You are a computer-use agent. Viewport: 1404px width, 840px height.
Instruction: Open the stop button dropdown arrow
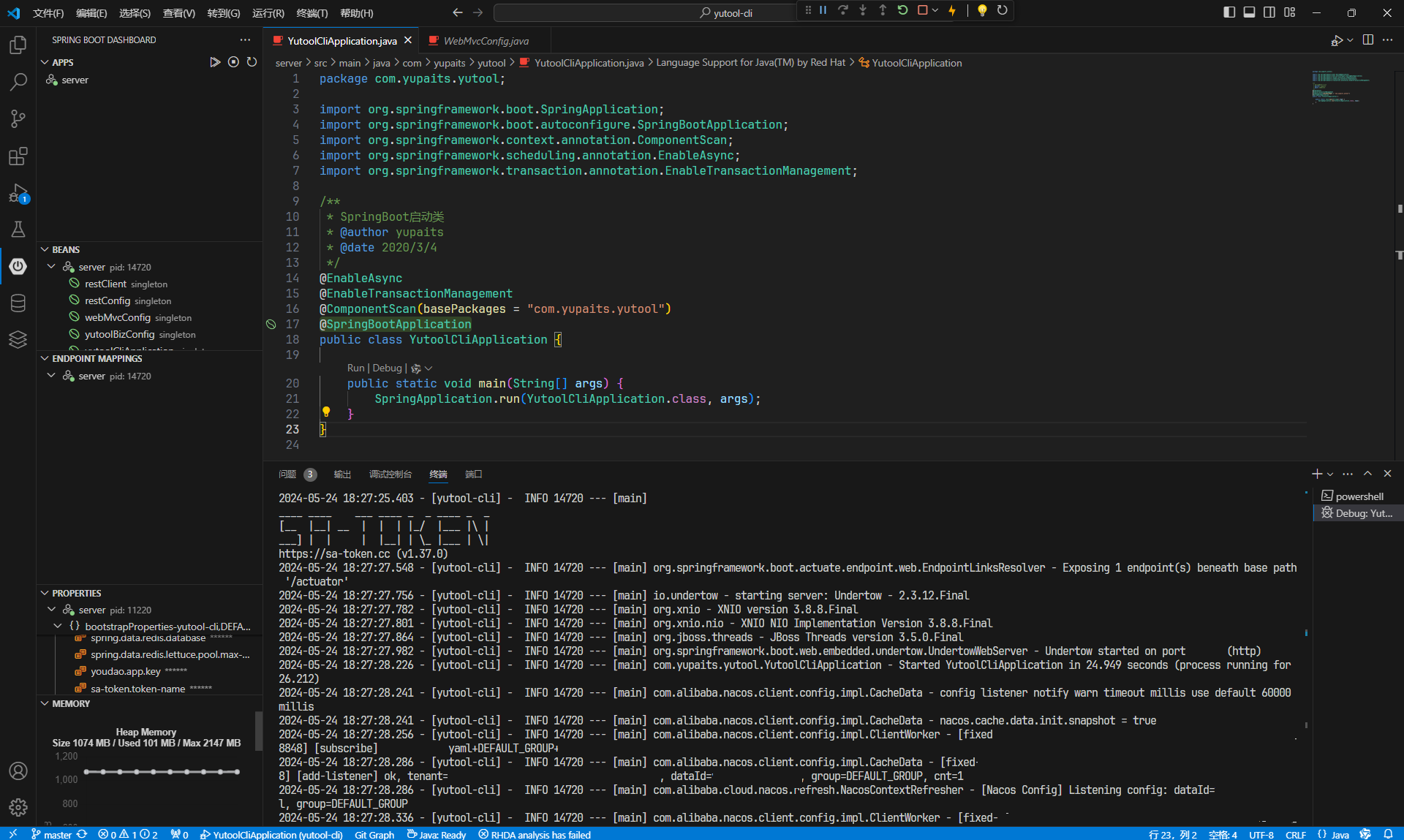935,10
